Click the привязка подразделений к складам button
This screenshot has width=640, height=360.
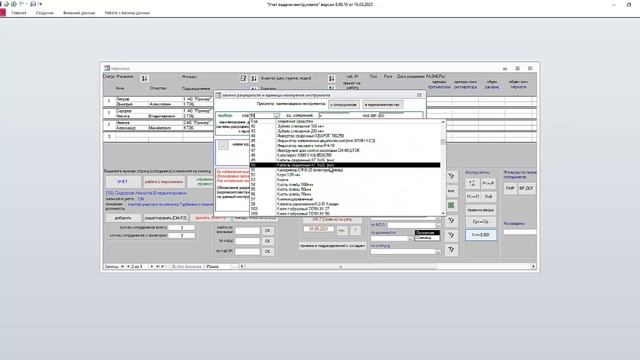[x=332, y=246]
